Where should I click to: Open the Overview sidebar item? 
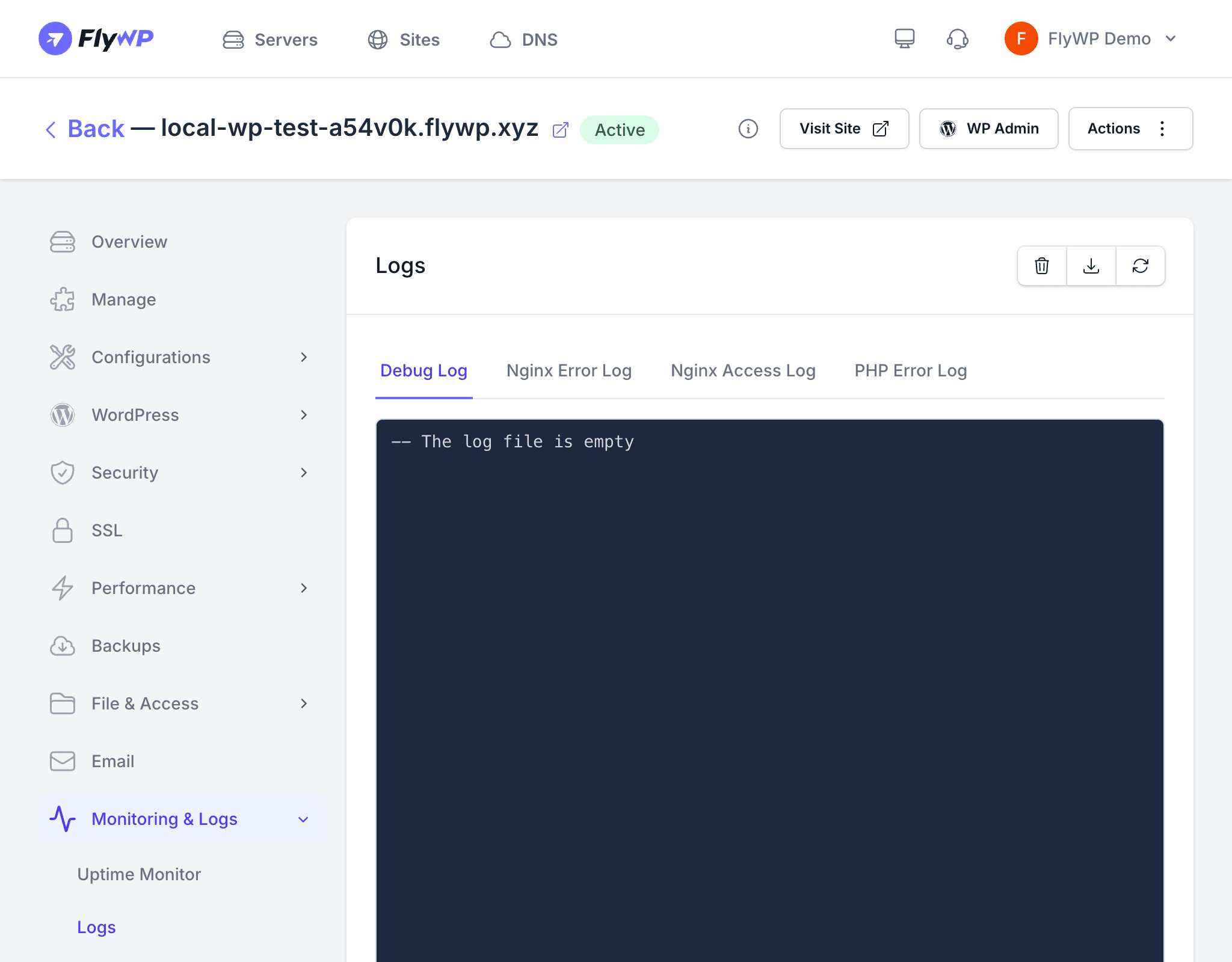[183, 242]
